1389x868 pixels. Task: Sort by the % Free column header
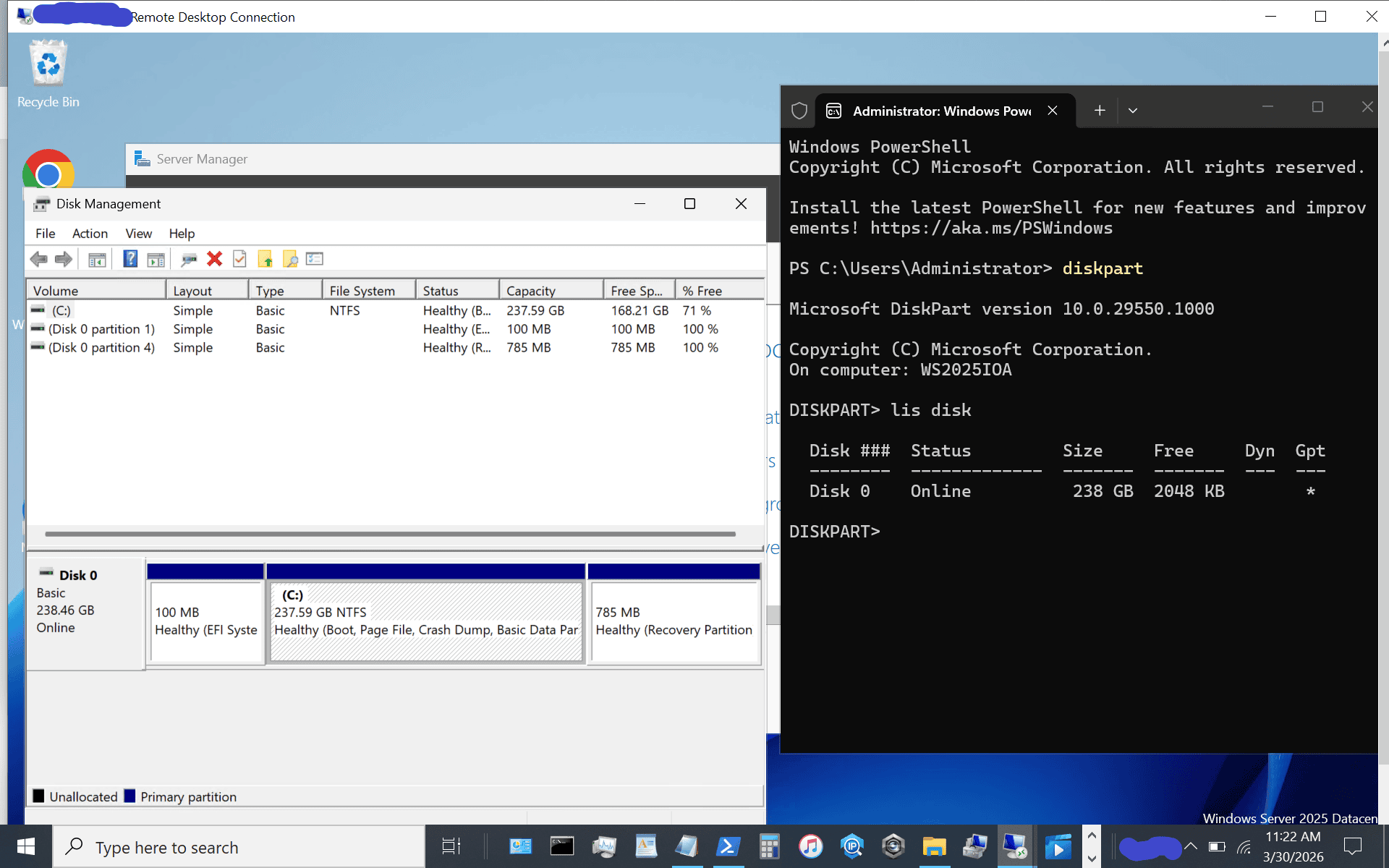[x=719, y=290]
